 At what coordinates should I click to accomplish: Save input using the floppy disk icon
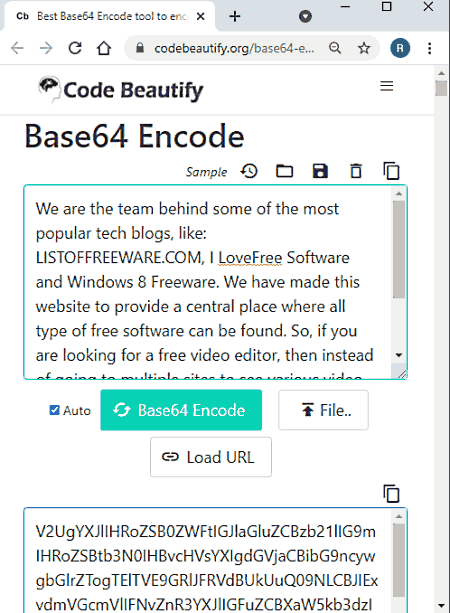click(320, 171)
